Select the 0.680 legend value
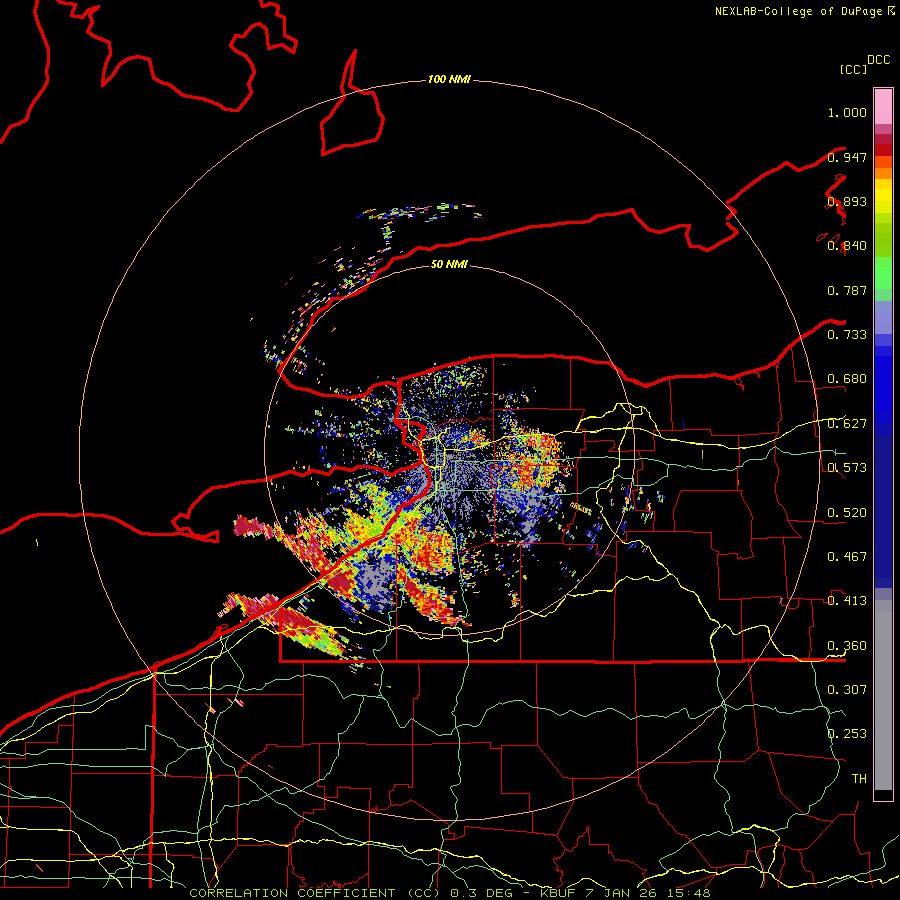The image size is (900, 900). [847, 379]
